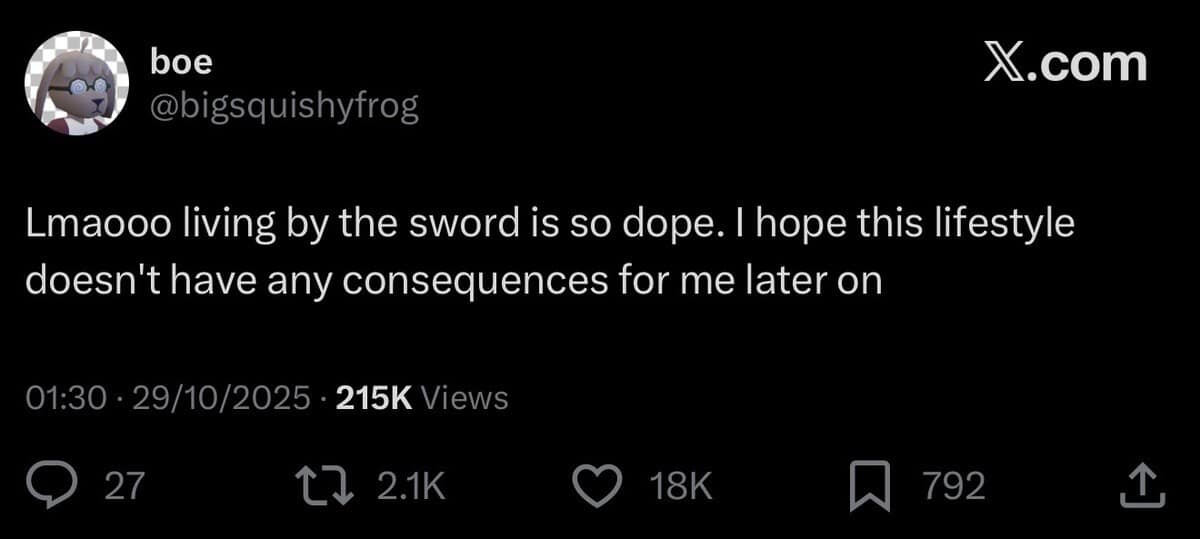Bookmark this post using the bookmark icon
The image size is (1200, 539).
pos(869,486)
